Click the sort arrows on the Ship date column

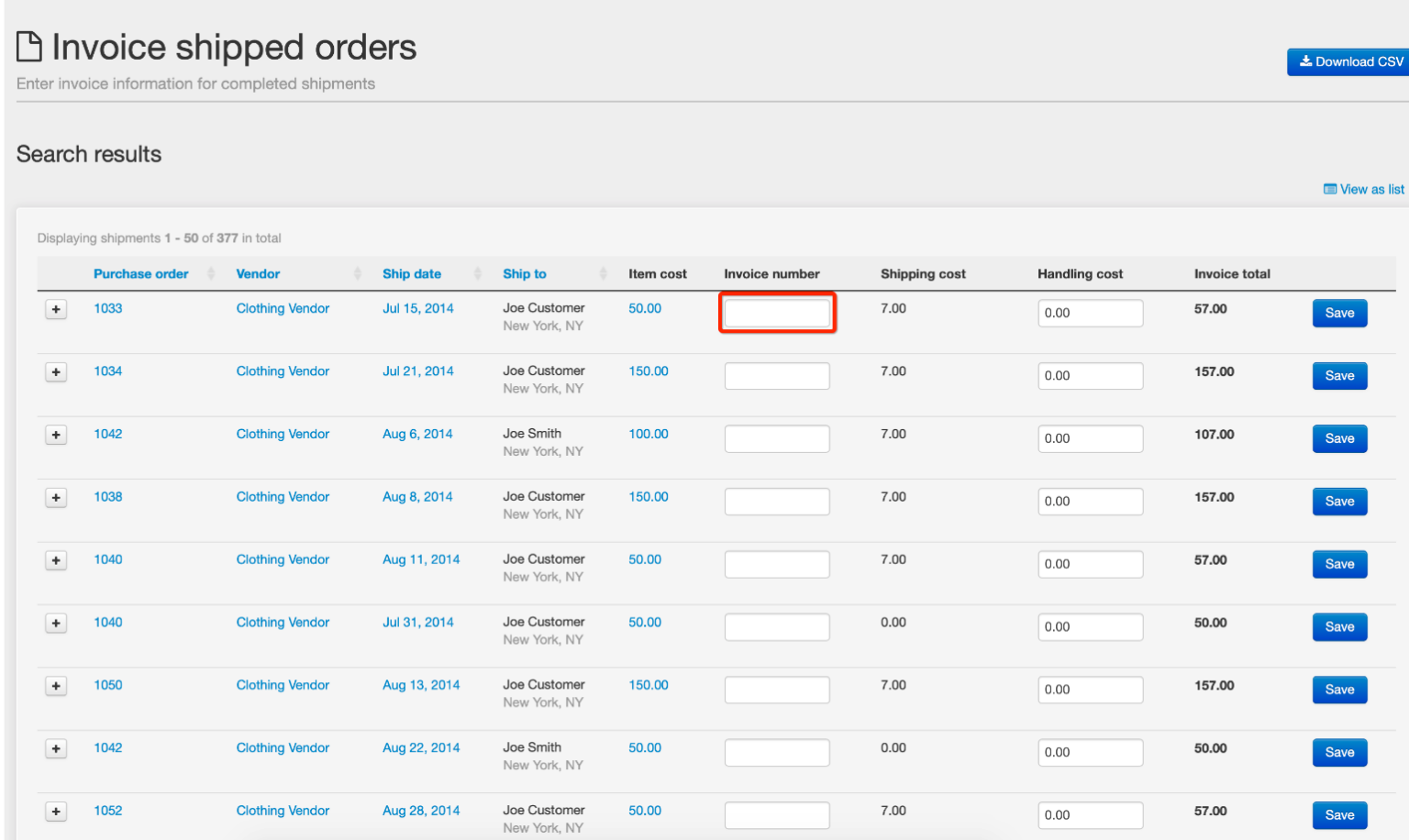coord(477,273)
